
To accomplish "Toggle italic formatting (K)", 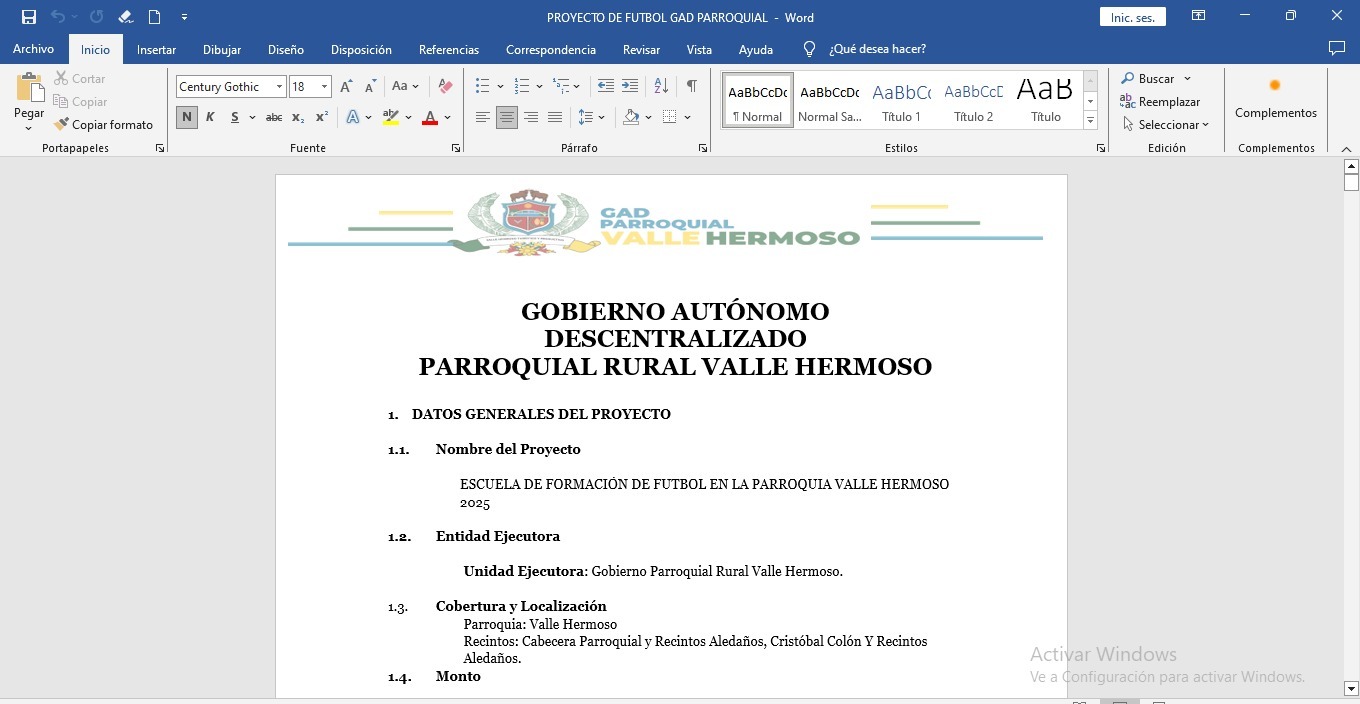I will [210, 118].
